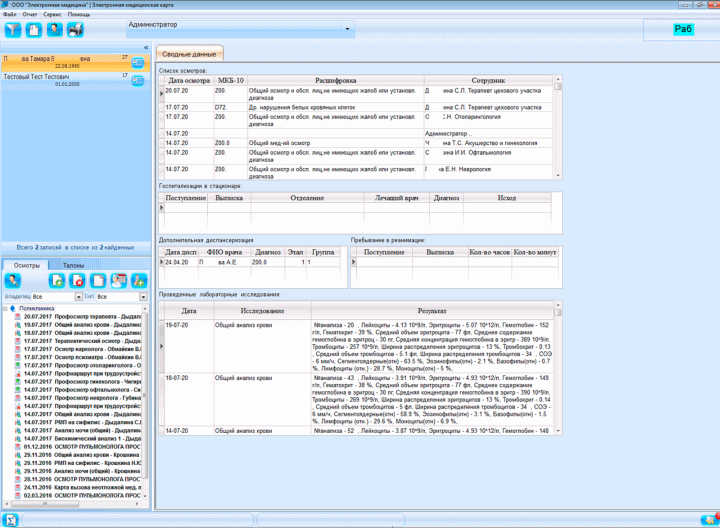Collapse the patient list panel with double chevron

(x=146, y=47)
